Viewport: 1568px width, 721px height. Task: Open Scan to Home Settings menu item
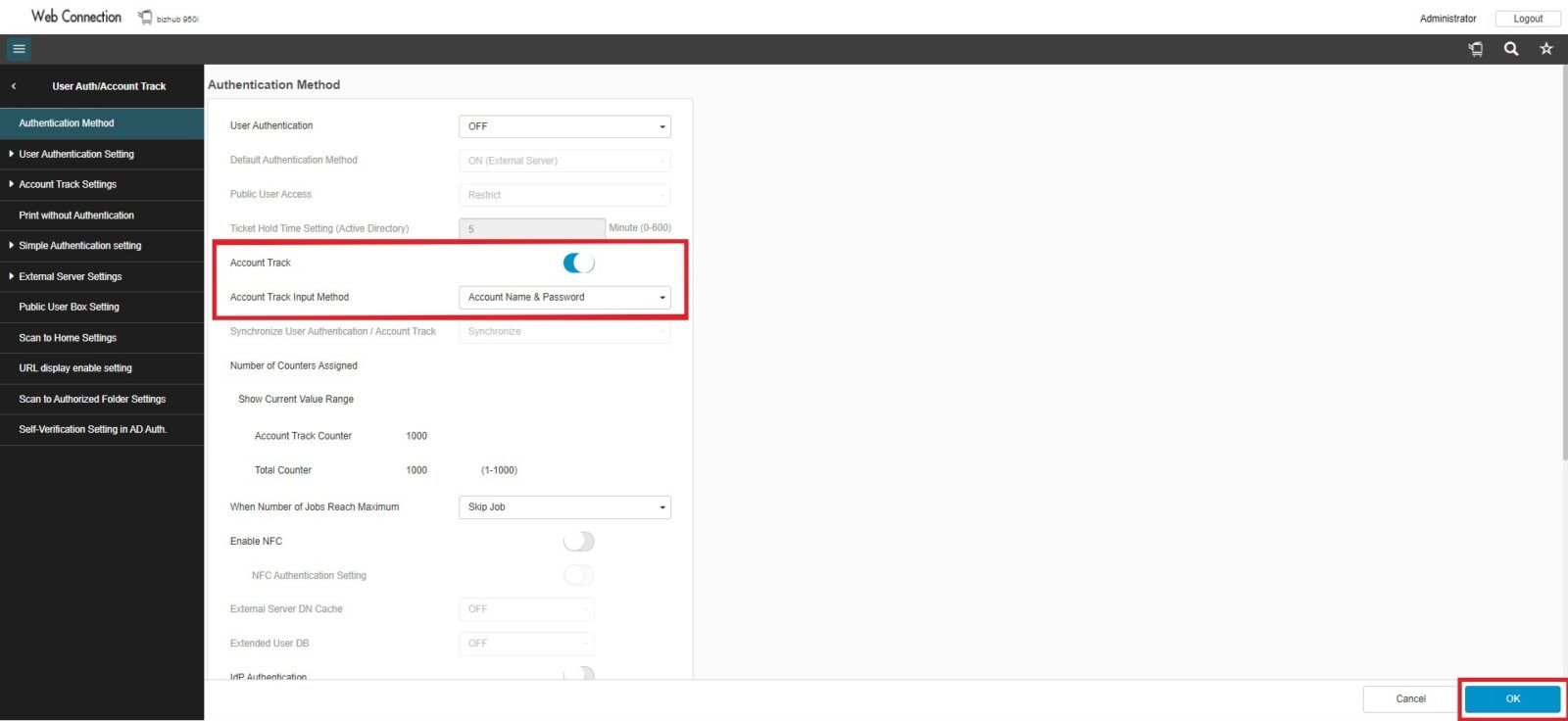[x=68, y=338]
